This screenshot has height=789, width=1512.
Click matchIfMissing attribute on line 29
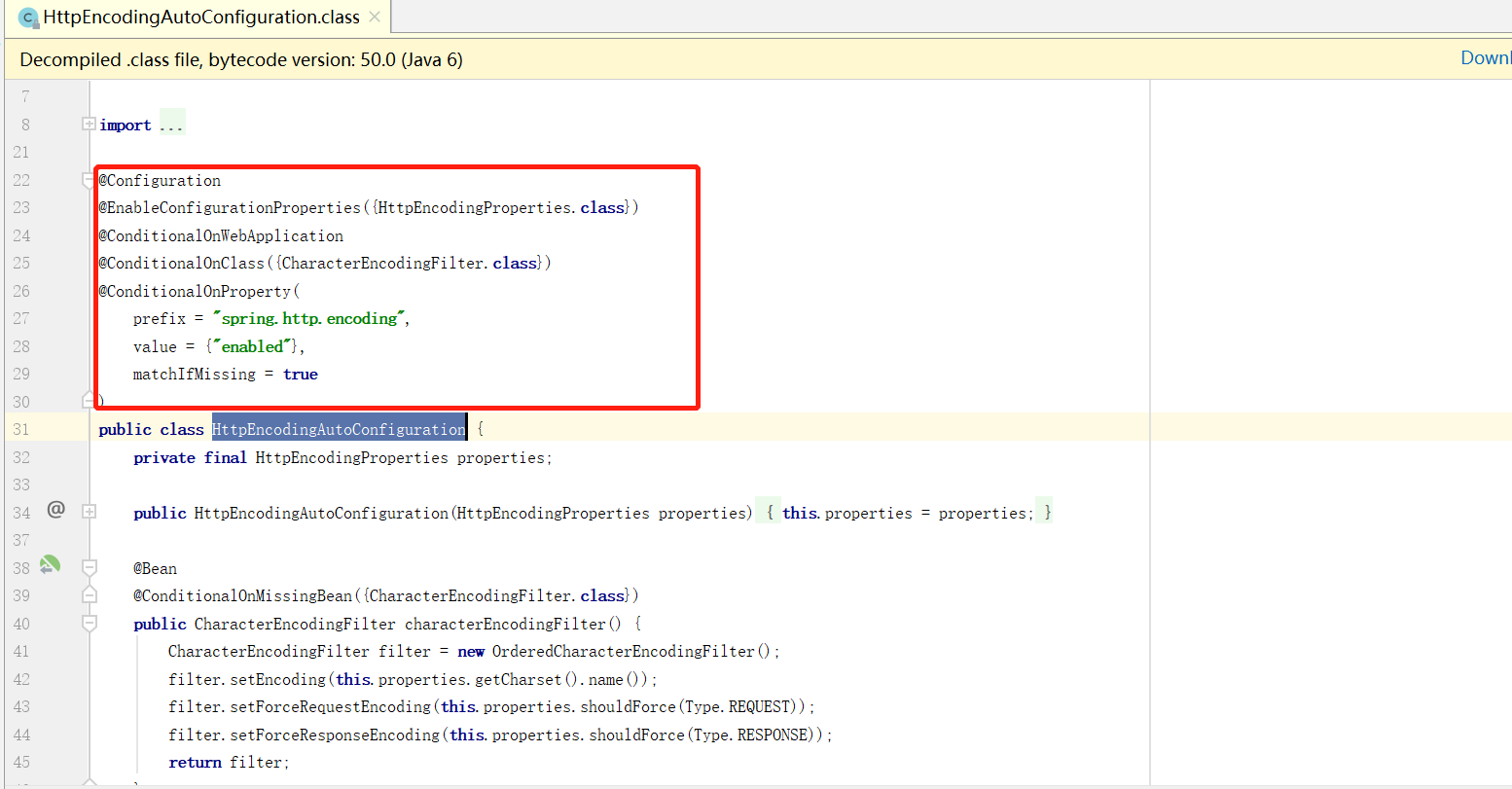click(x=195, y=375)
